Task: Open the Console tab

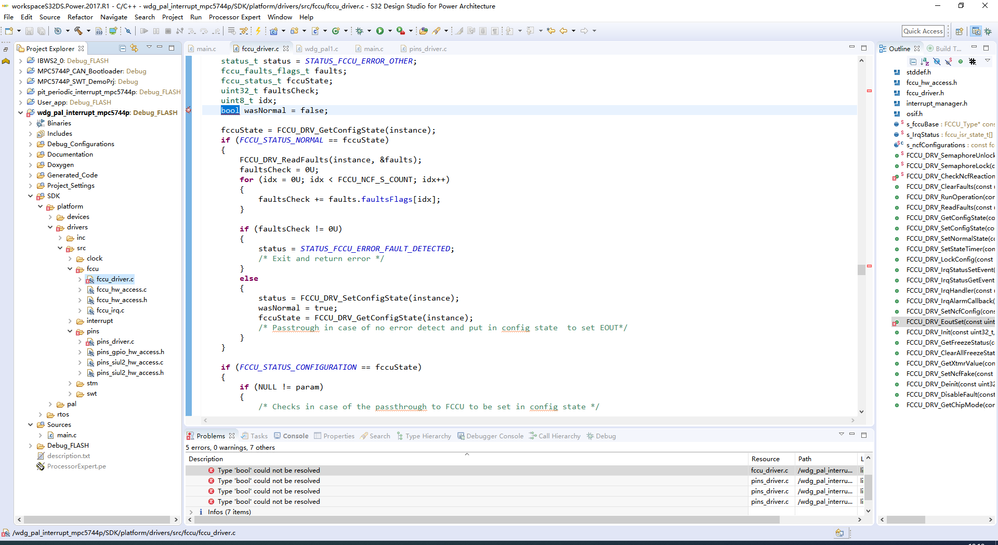Action: 292,436
